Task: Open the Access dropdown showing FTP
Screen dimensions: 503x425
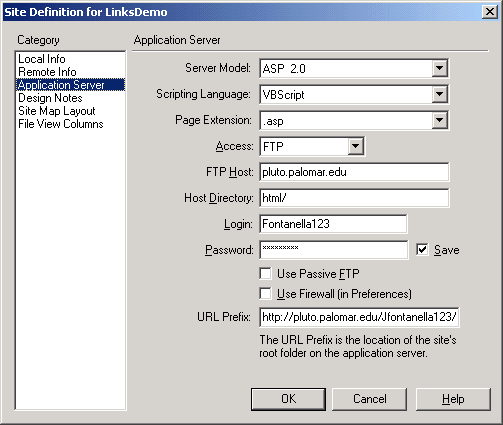Action: [355, 146]
